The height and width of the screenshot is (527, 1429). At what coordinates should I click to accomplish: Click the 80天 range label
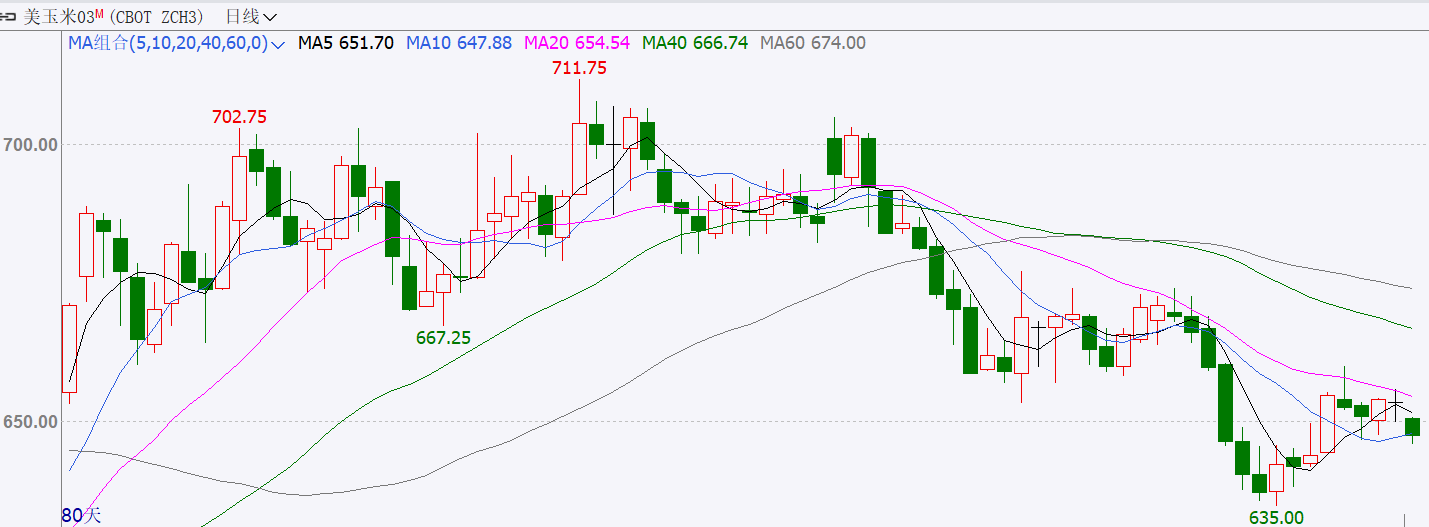coord(81,516)
